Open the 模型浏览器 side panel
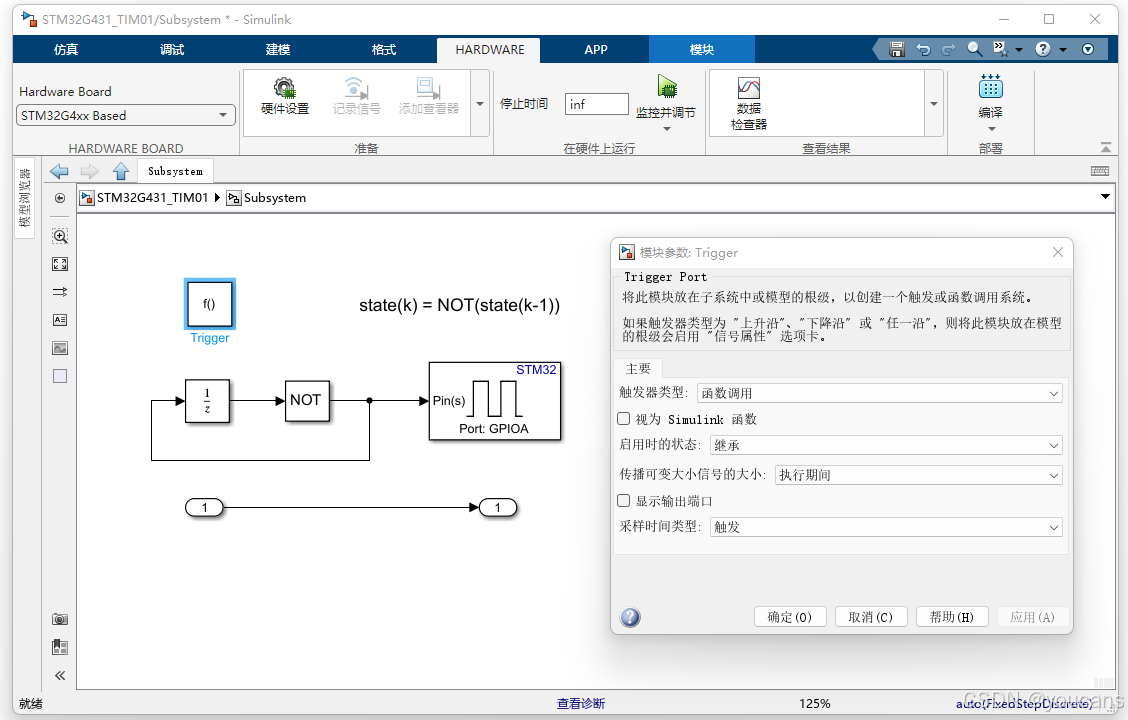 (x=24, y=197)
